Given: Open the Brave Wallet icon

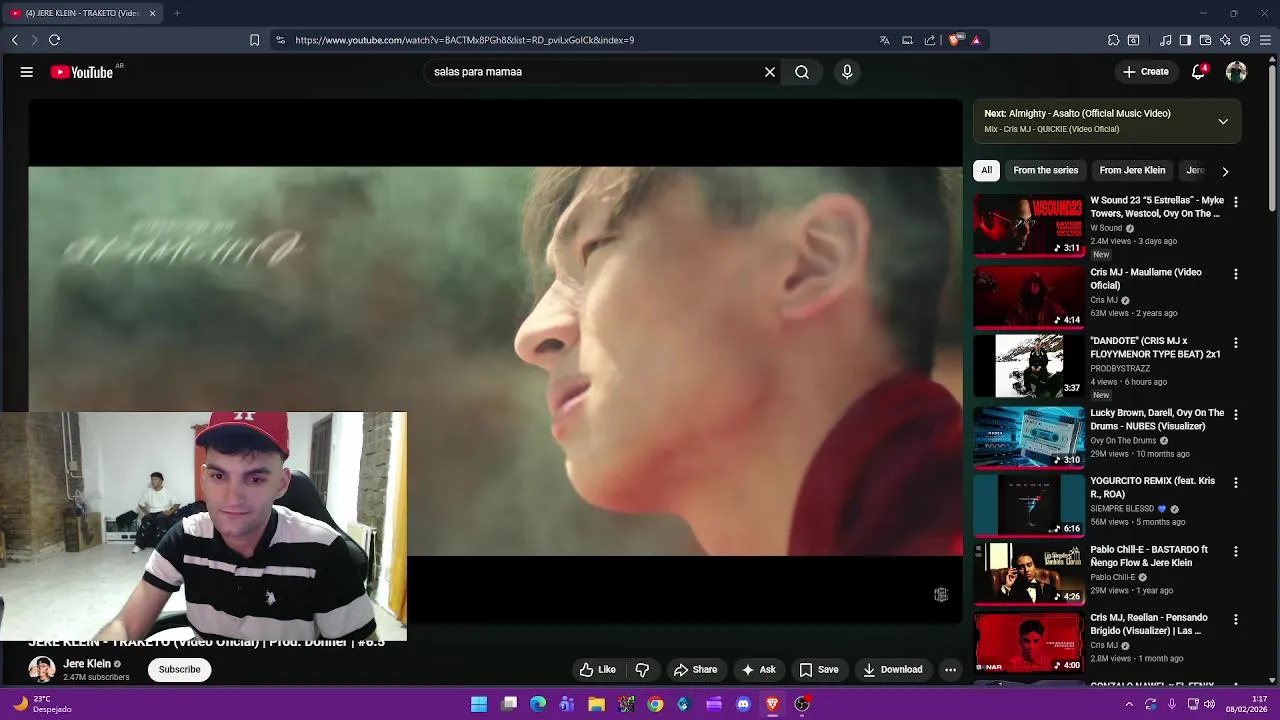Looking at the screenshot, I should tap(1205, 40).
